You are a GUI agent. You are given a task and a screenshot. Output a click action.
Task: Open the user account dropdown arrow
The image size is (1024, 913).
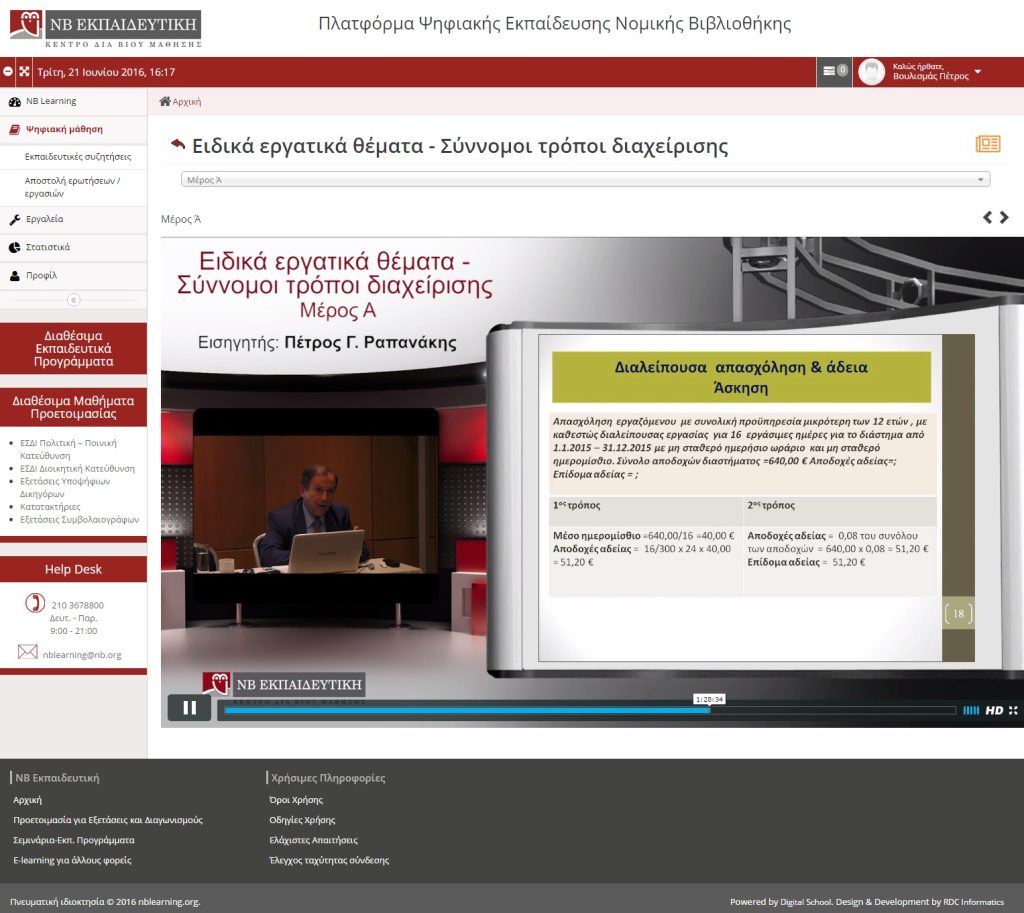pos(978,71)
